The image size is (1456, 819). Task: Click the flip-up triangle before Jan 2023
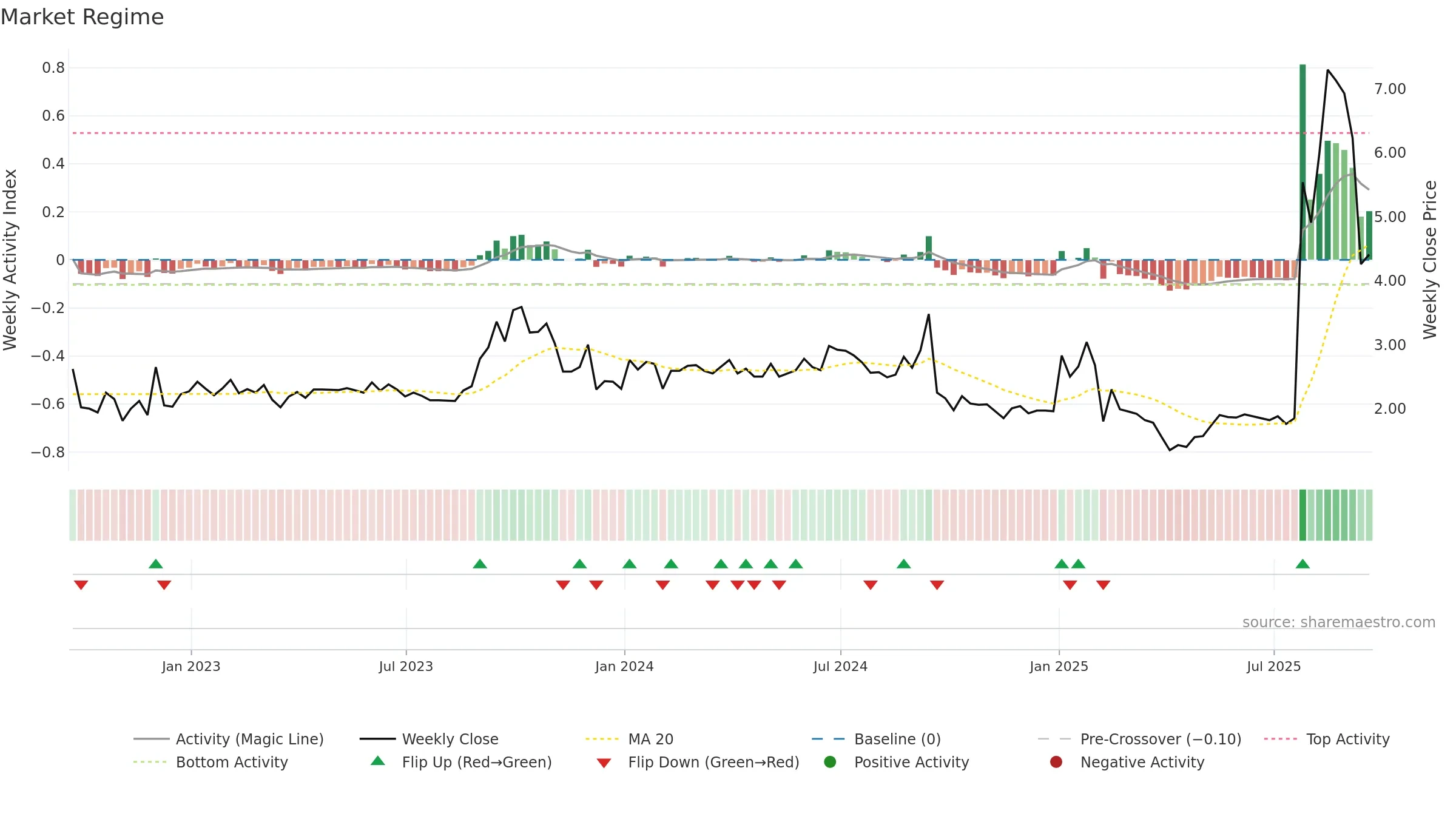point(156,564)
